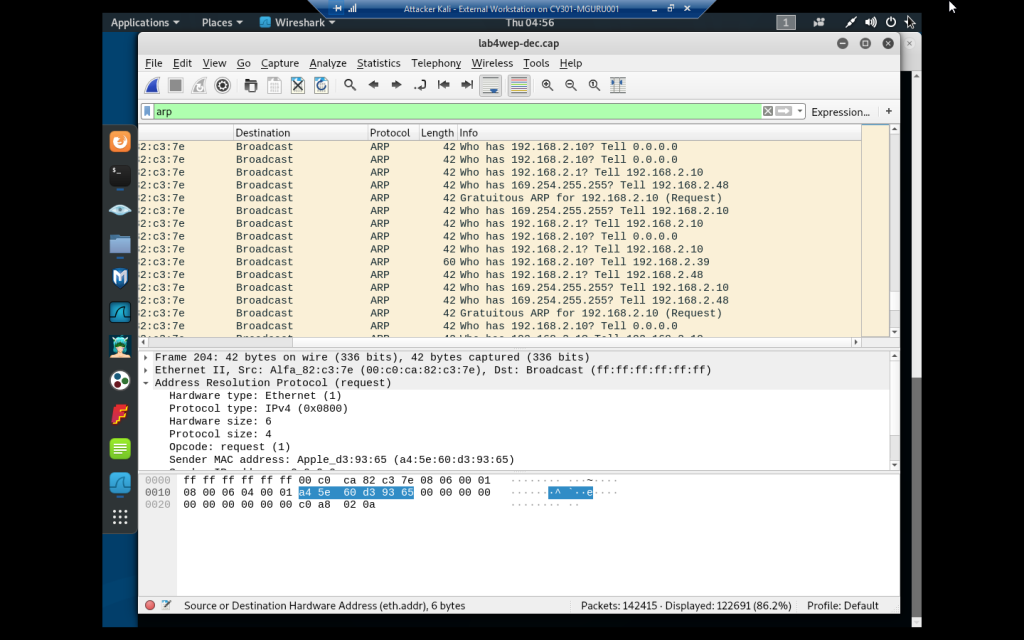Launch Metasploit from the dock
This screenshot has height=640, width=1024.
point(120,278)
